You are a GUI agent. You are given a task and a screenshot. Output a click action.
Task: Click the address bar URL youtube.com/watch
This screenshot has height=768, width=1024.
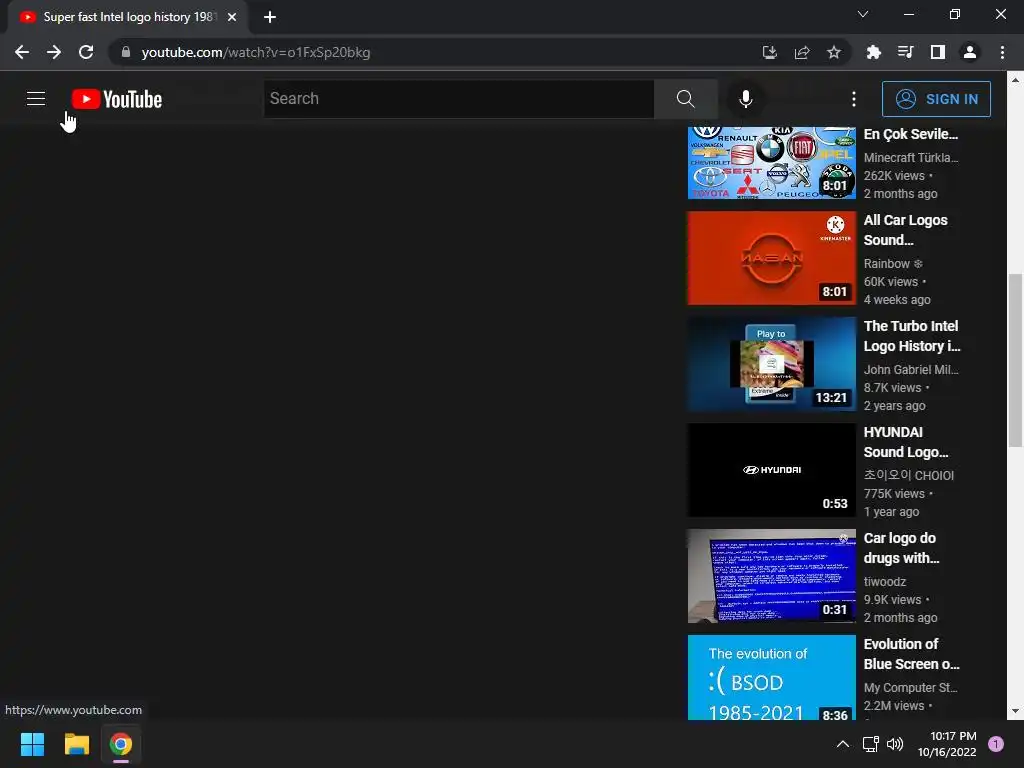click(255, 52)
